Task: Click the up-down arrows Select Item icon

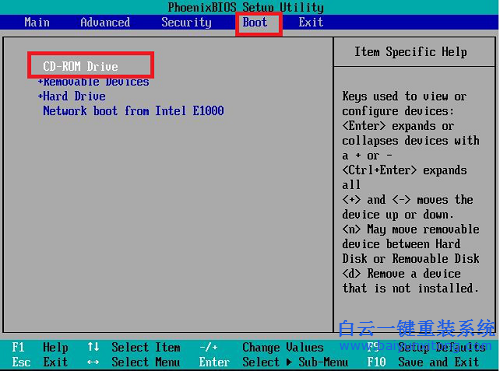Action: coord(93,347)
